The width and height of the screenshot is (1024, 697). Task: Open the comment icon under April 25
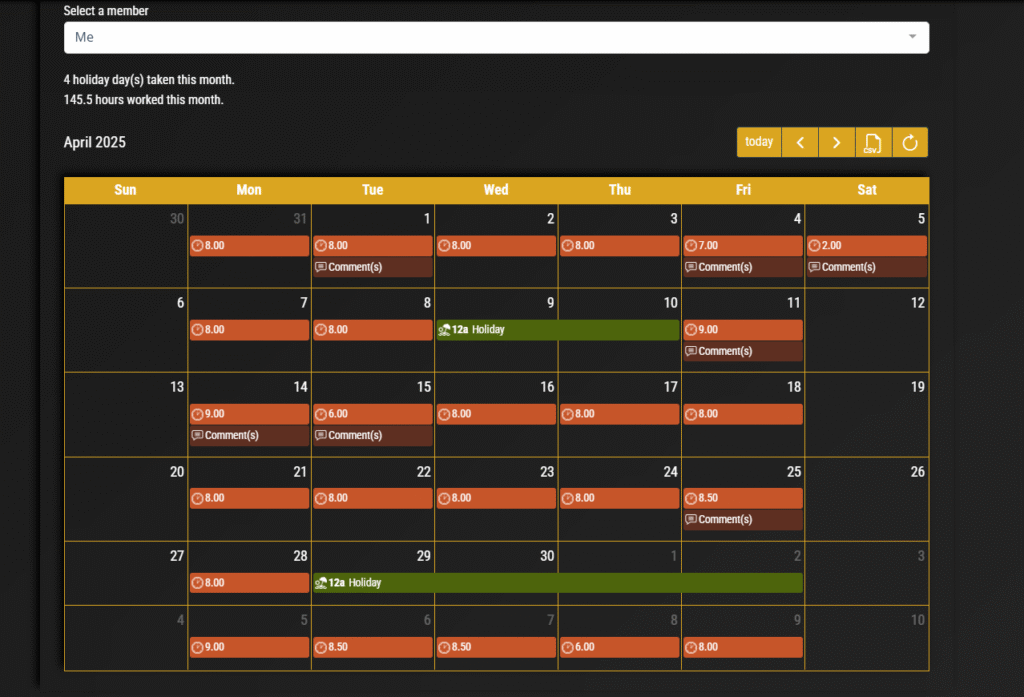[692, 519]
